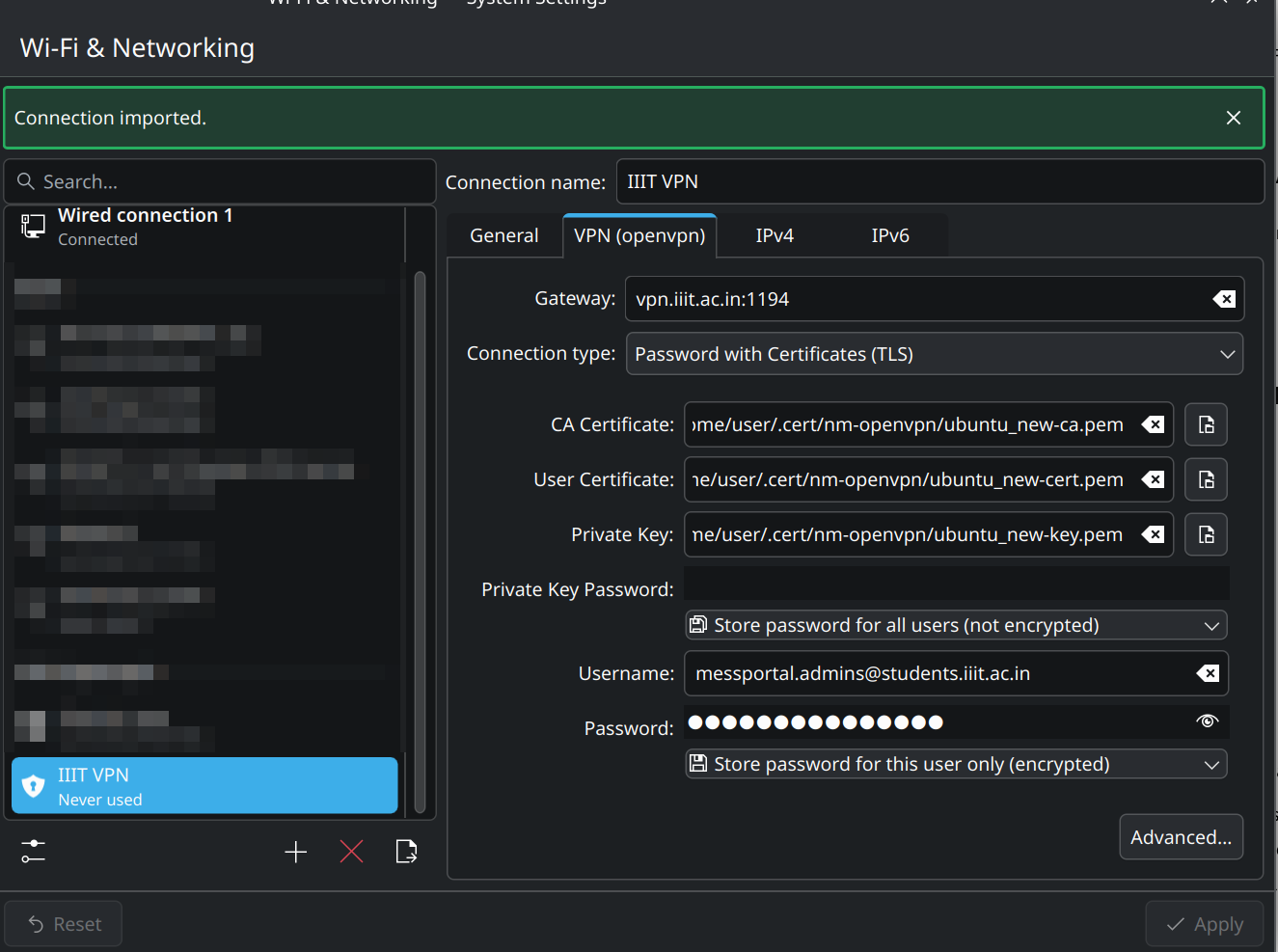Add a new connection with plus icon

coord(296,852)
